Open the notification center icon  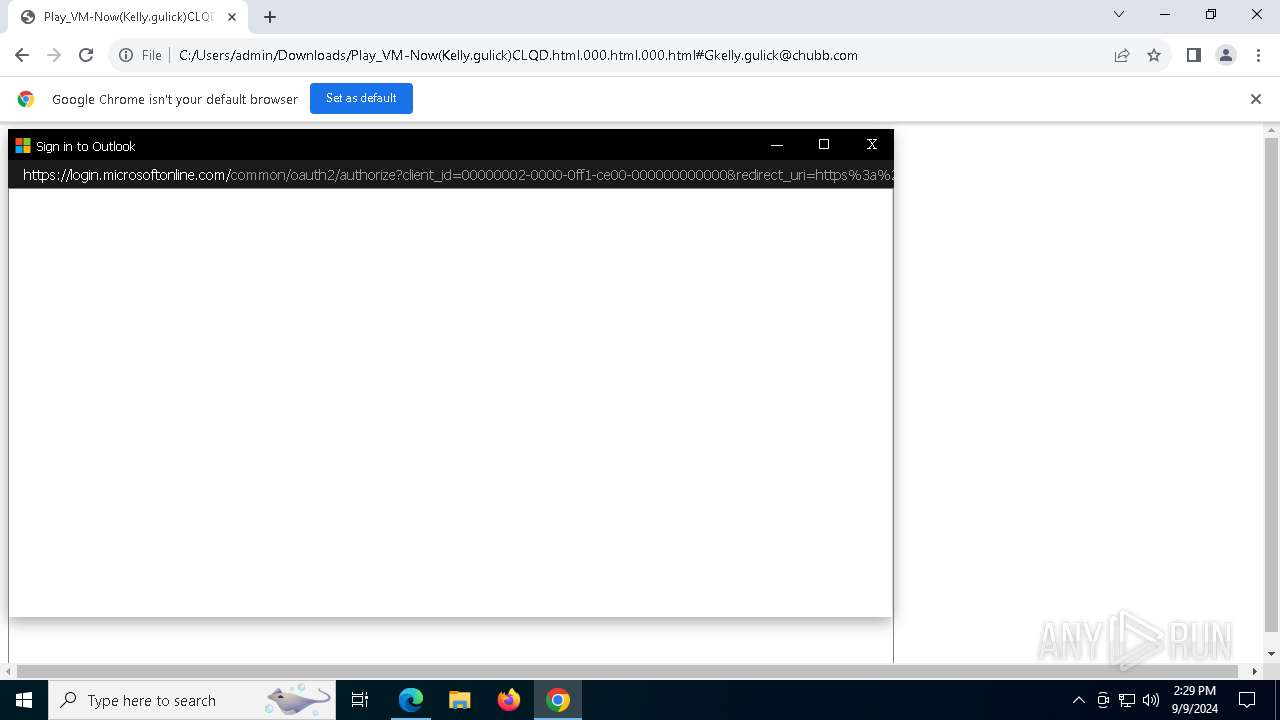(x=1247, y=700)
